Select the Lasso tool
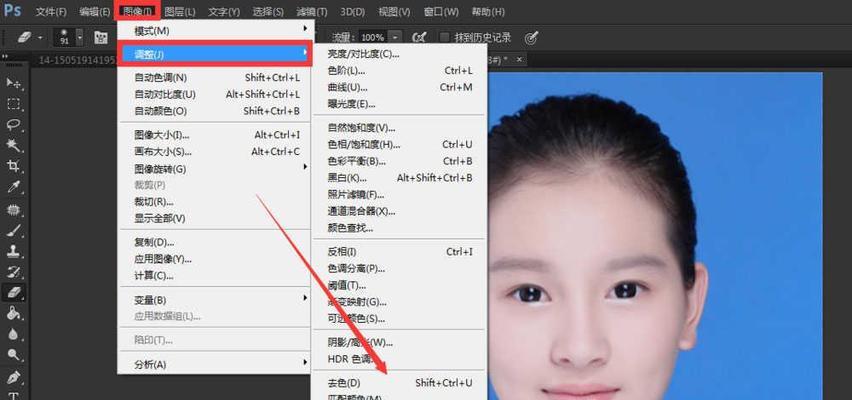 pos(13,124)
